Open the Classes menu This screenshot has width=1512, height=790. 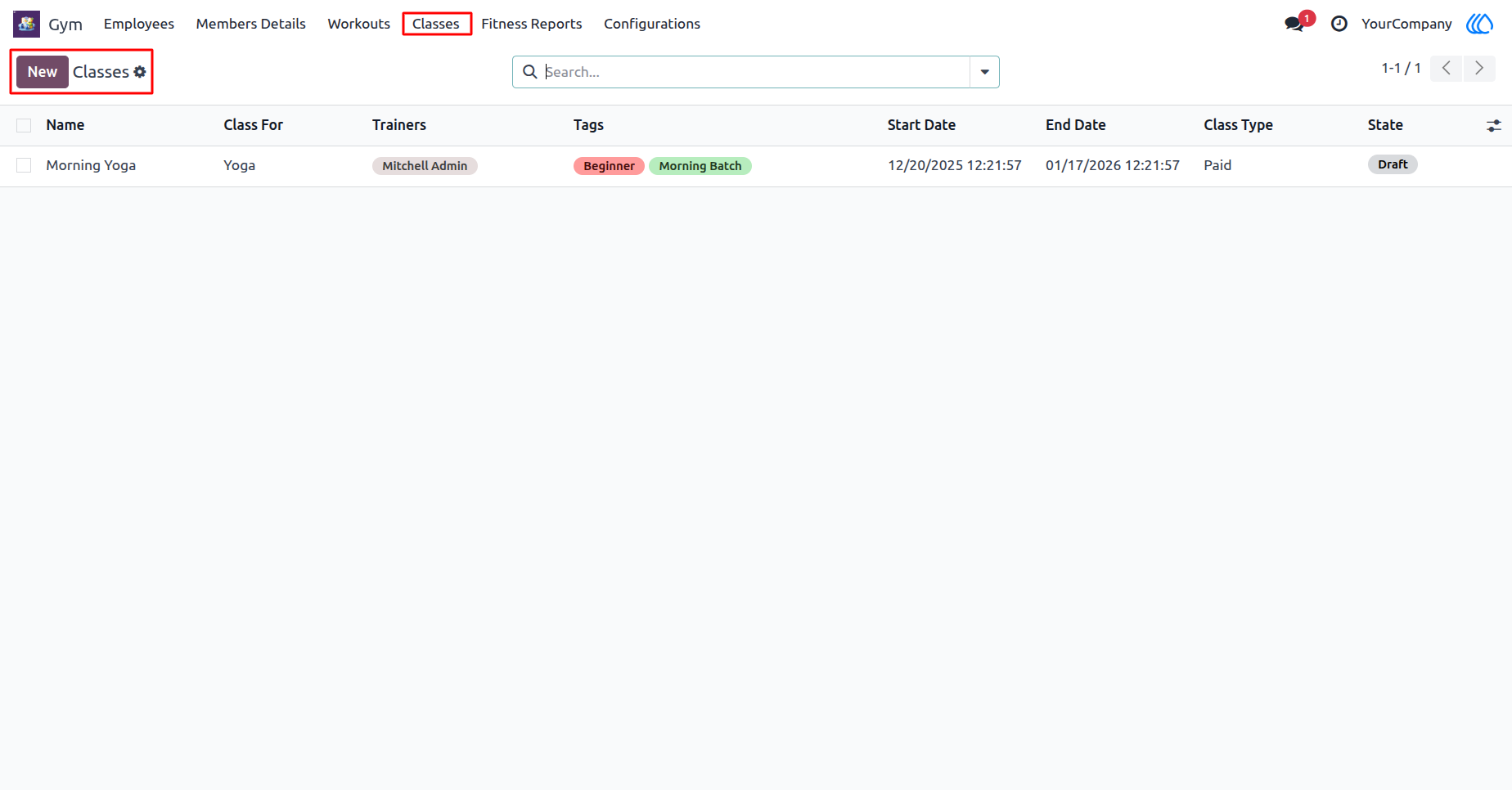pyautogui.click(x=436, y=24)
